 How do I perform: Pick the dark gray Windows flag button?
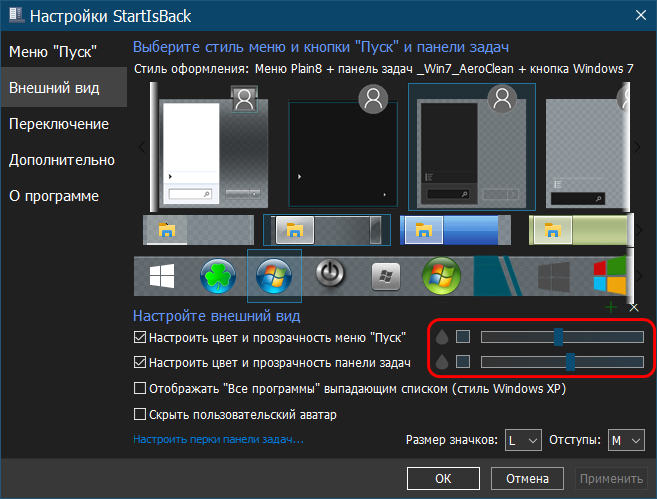point(554,276)
